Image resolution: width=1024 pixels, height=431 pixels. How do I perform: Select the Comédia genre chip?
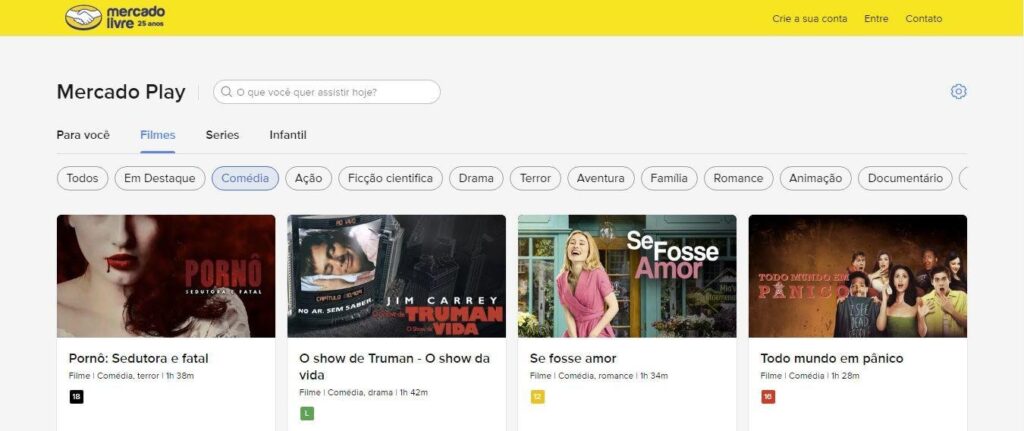click(x=245, y=178)
